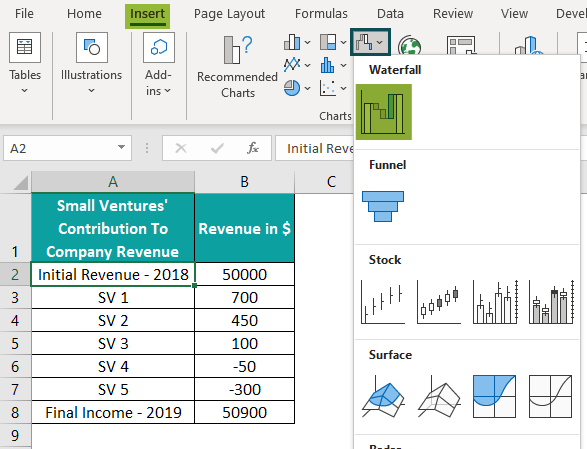
Task: Click the 'Small Ventures' Contribution' header cell
Action: coord(113,228)
